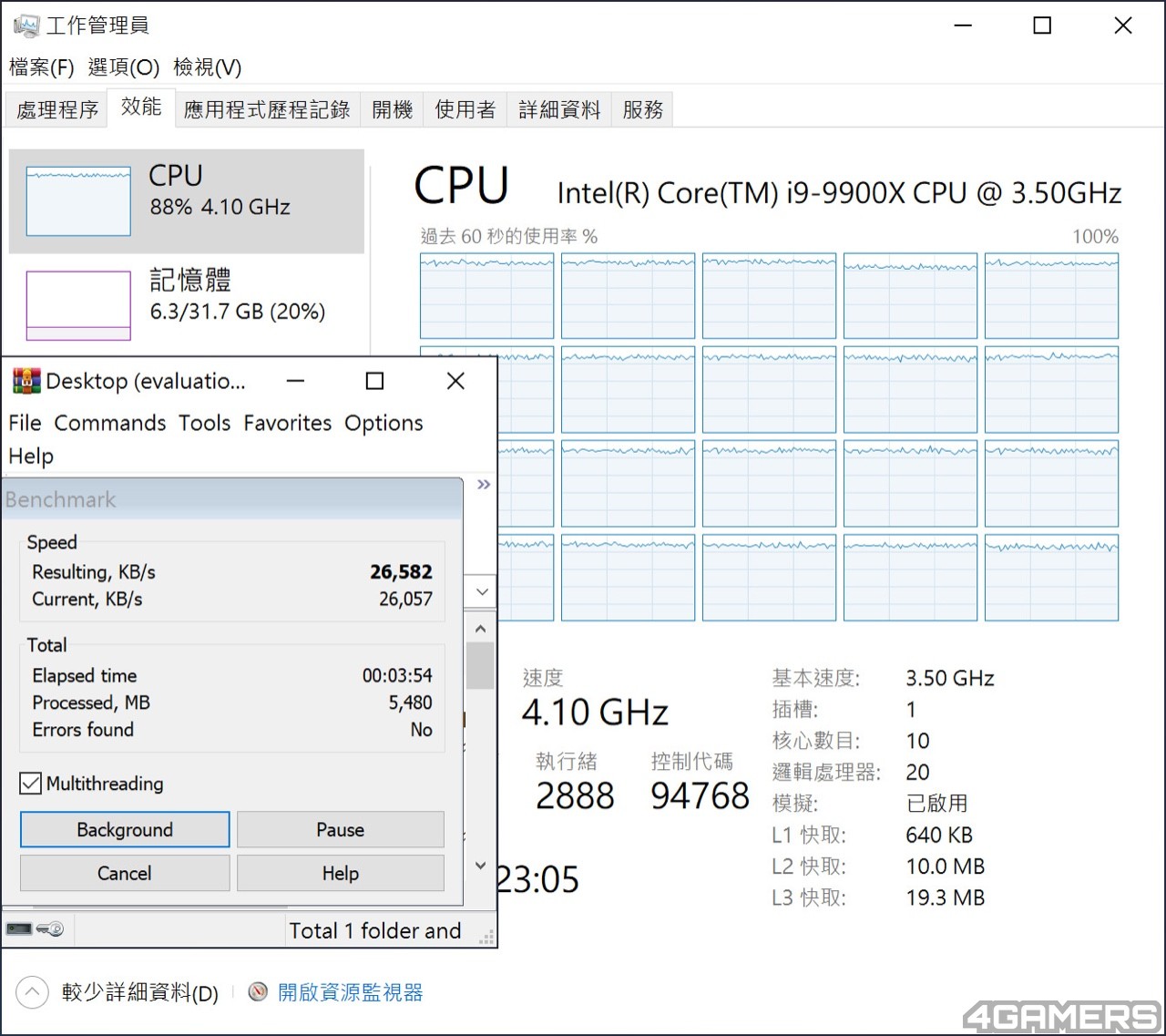Select the CPU item in the sidebar
Image resolution: width=1166 pixels, height=1036 pixels.
pyautogui.click(x=187, y=201)
